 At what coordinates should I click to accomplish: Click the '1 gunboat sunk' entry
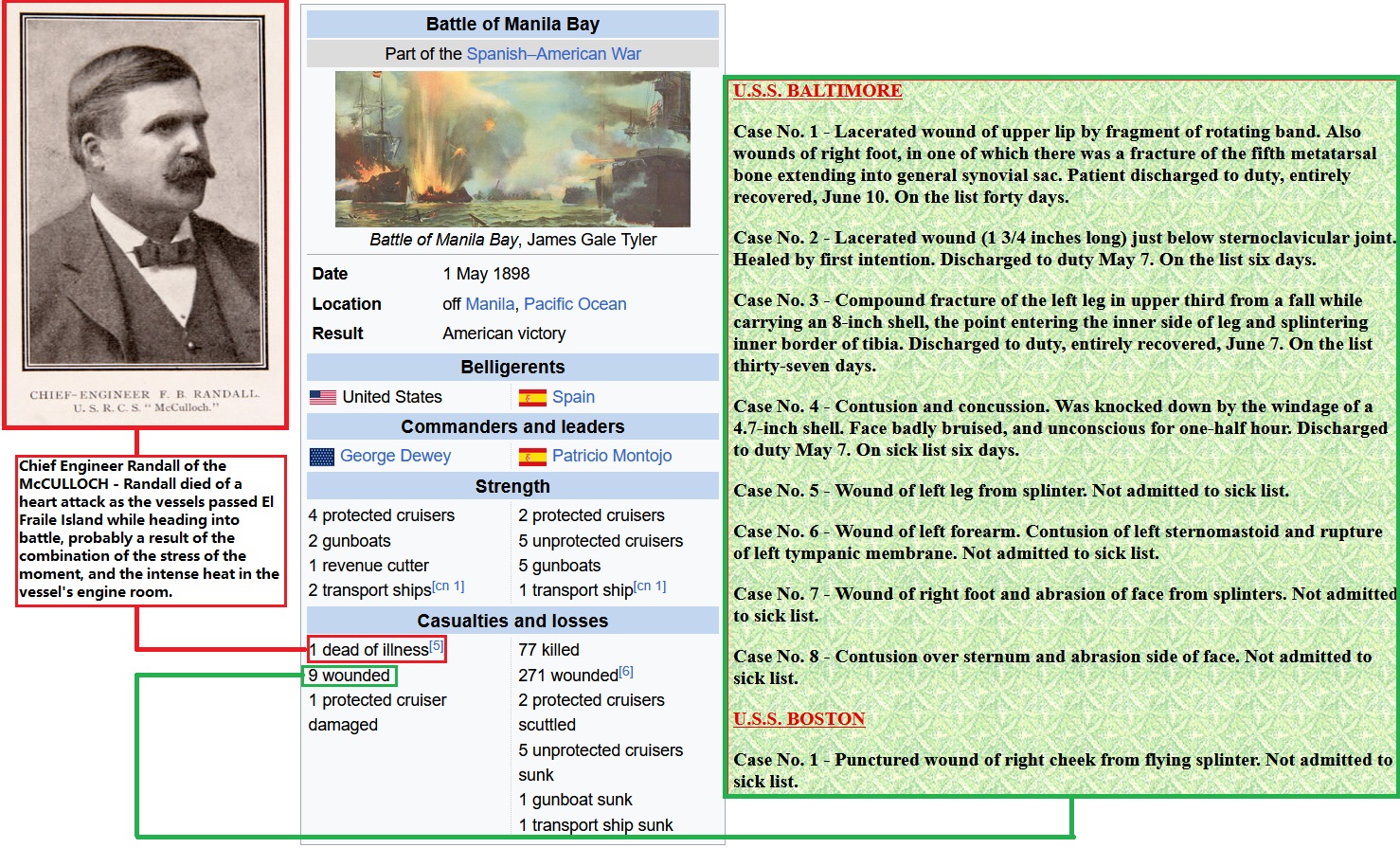575,800
